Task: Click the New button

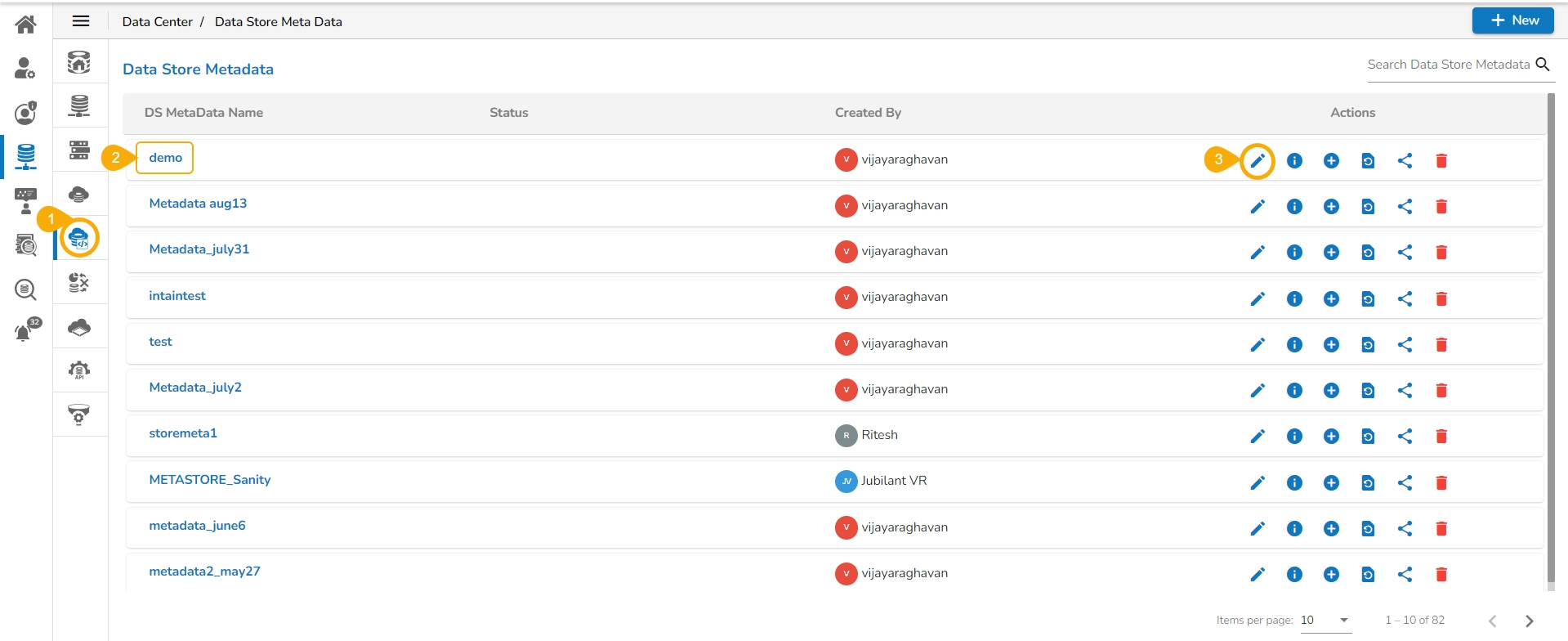Action: point(1512,21)
